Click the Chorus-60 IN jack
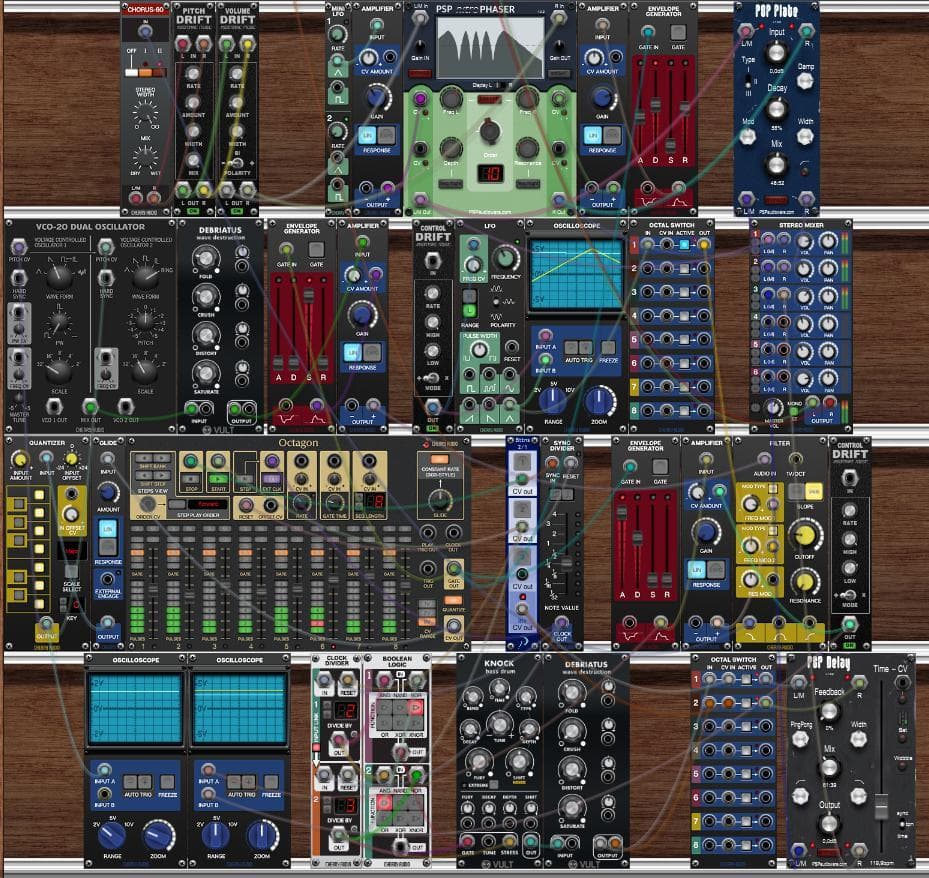Viewport: 929px width, 878px height. 145,31
